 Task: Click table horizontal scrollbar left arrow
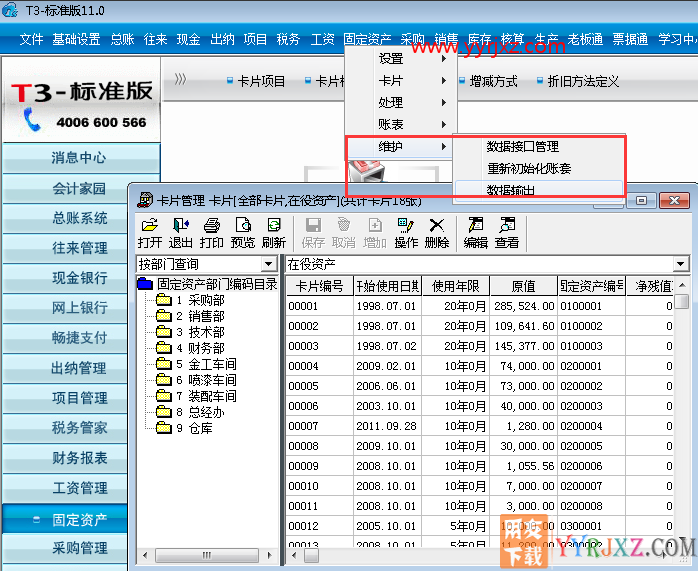click(294, 555)
